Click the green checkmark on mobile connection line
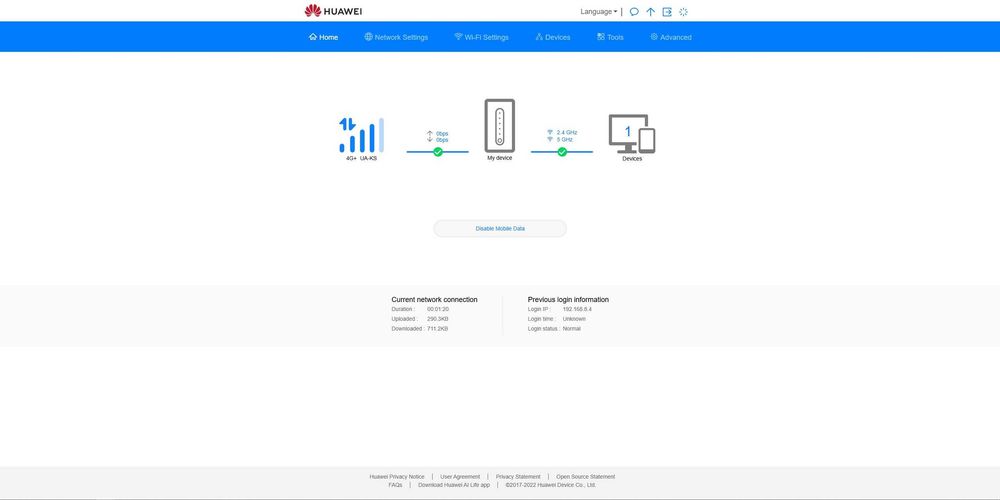 [438, 152]
